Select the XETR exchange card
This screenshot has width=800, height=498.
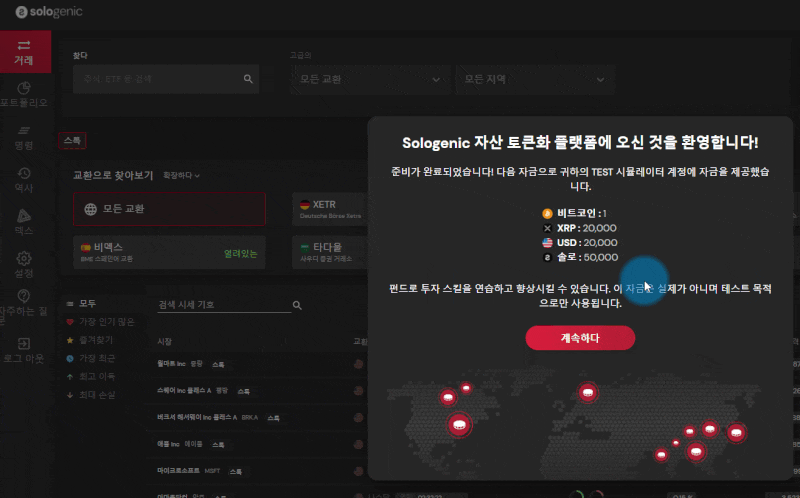330,209
